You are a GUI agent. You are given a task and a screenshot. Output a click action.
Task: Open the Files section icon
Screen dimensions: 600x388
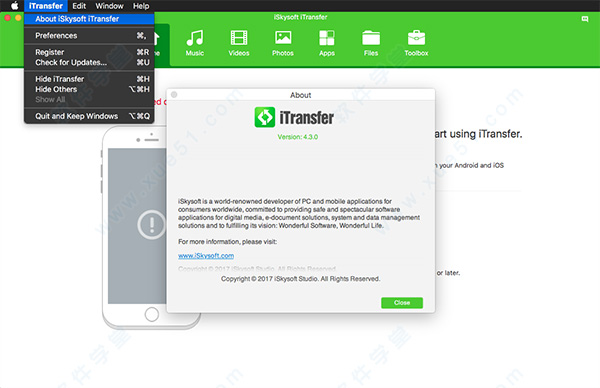pos(371,38)
